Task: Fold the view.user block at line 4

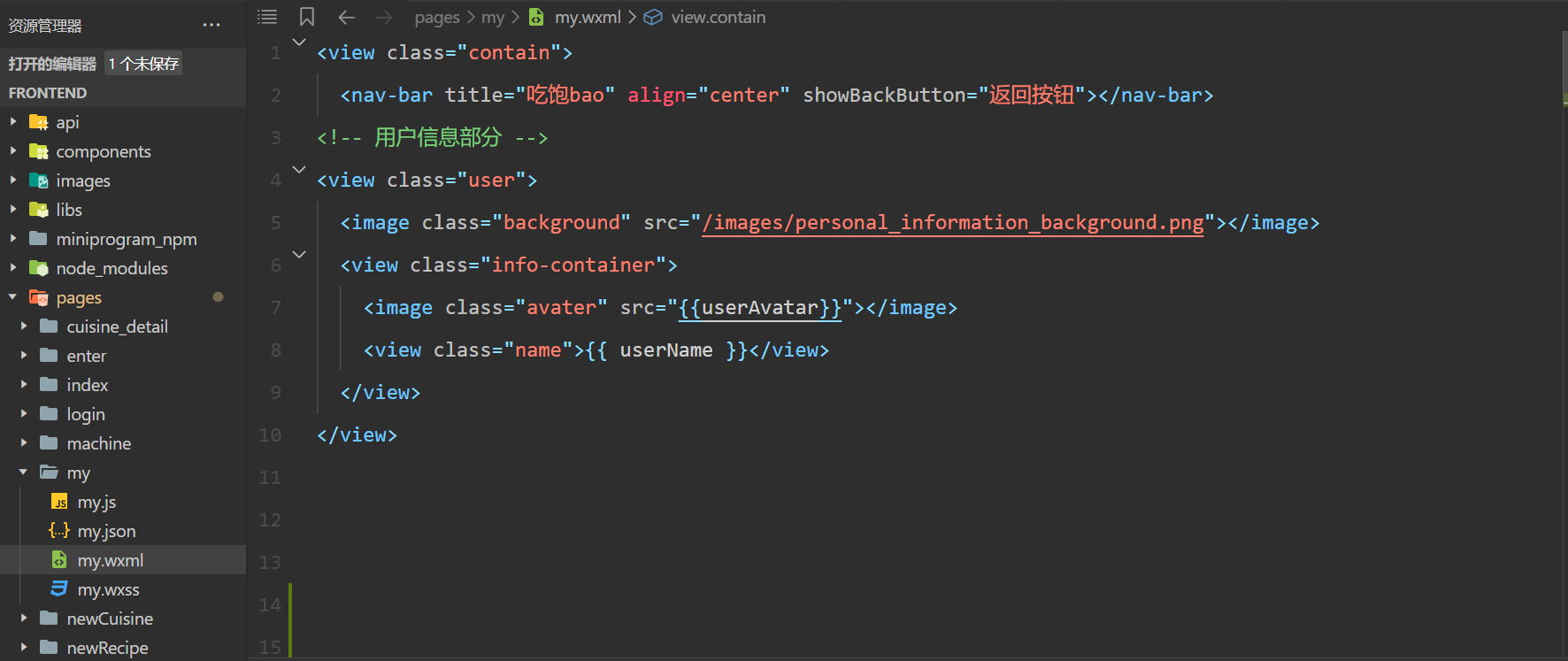Action: (299, 169)
